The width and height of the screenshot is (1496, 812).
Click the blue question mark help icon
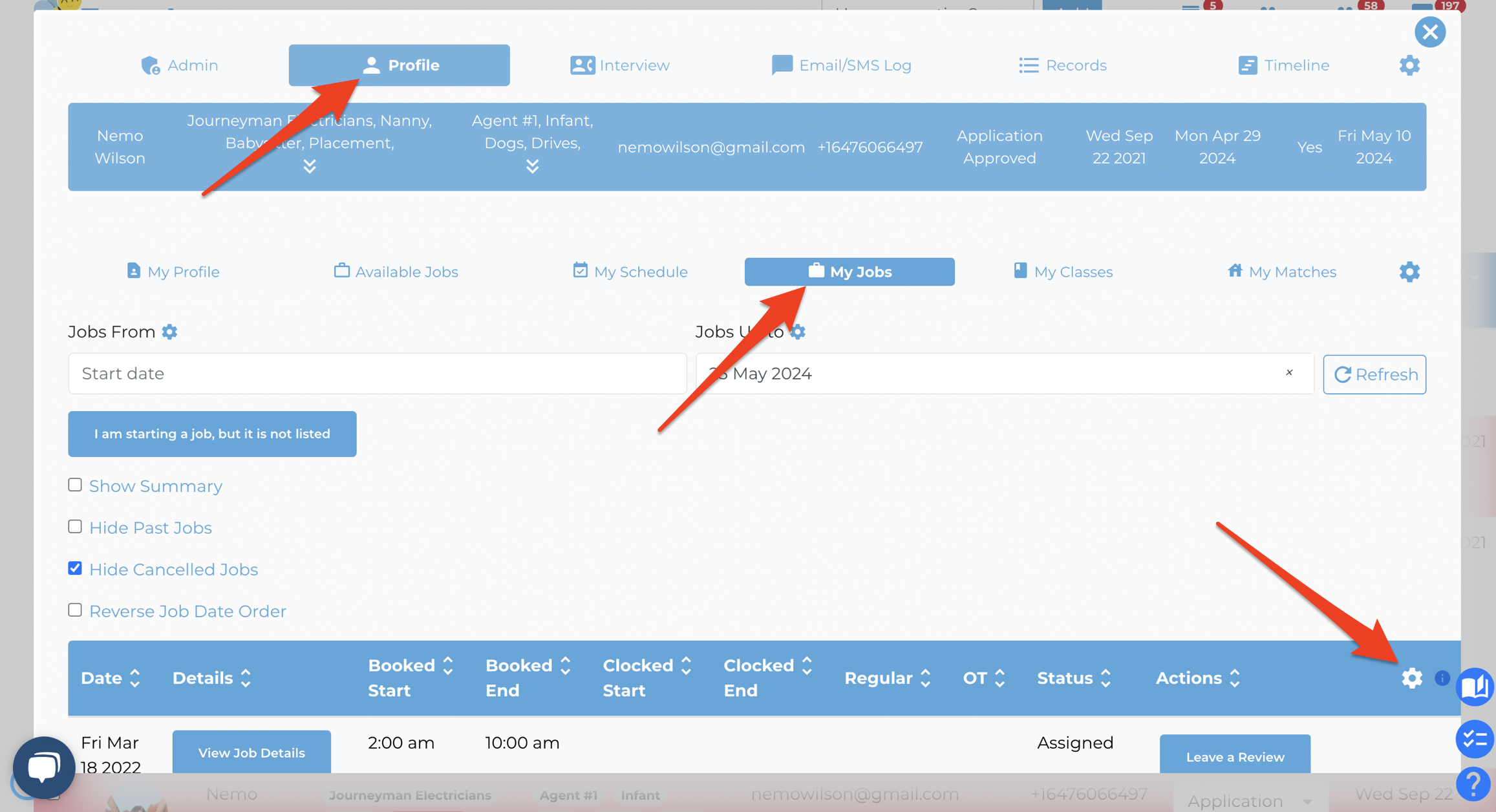1475,784
